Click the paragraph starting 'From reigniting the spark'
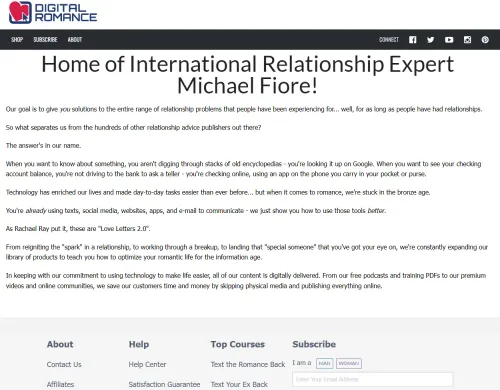Viewport: 500px width, 390px height. click(x=247, y=252)
